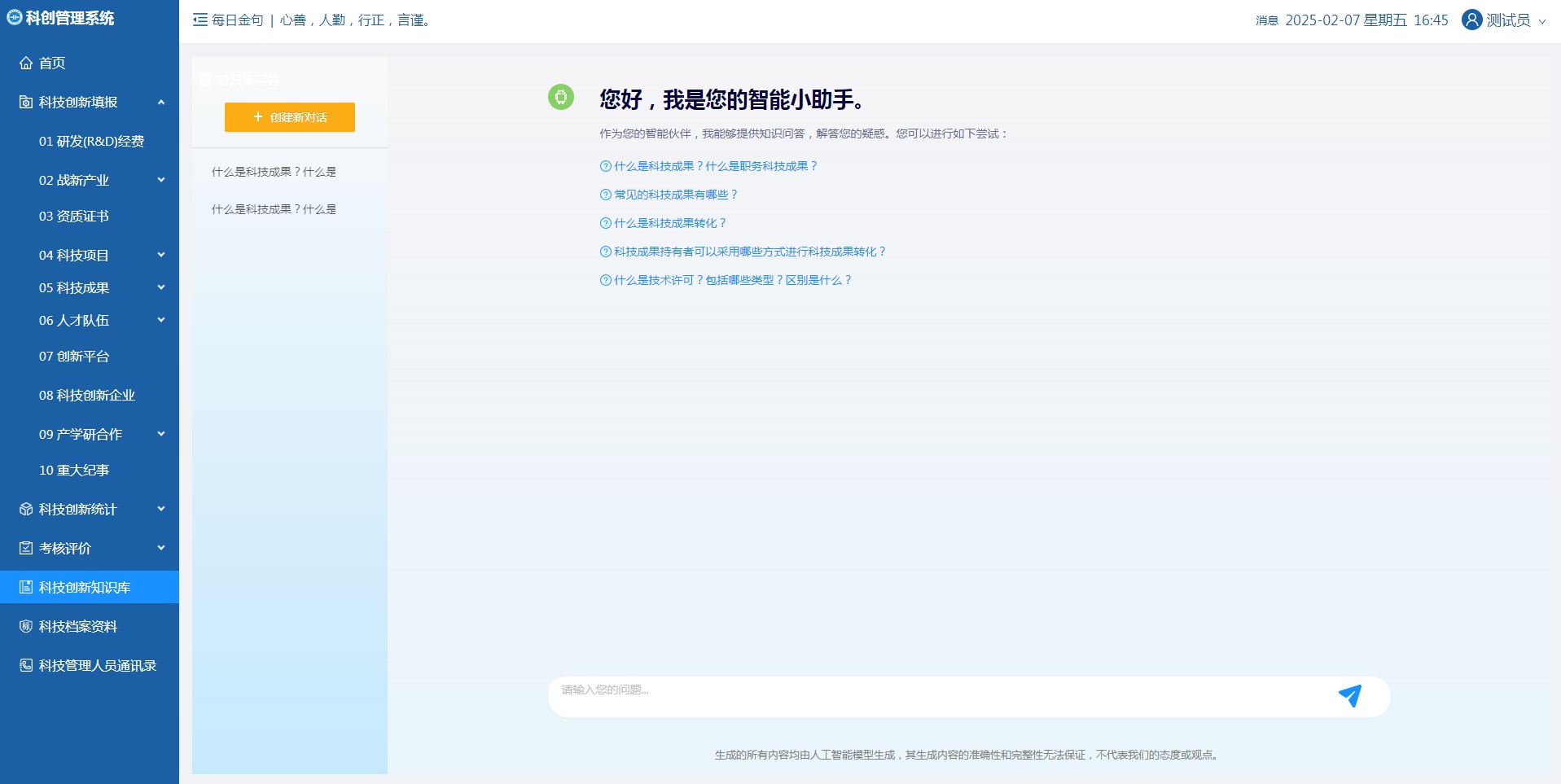Click the 科技创新统计 cube icon
This screenshot has height=784, width=1561.
26,509
